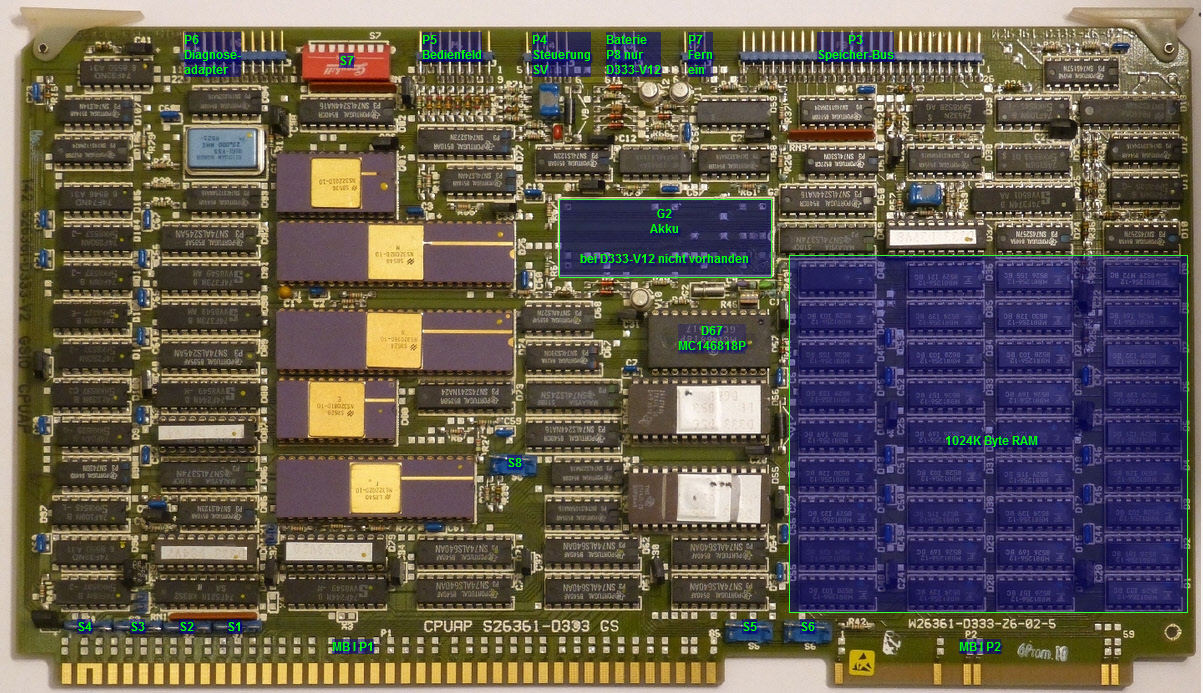Image resolution: width=1203 pixels, height=693 pixels.
Task: Select the S1 jumper marker
Action: [235, 627]
